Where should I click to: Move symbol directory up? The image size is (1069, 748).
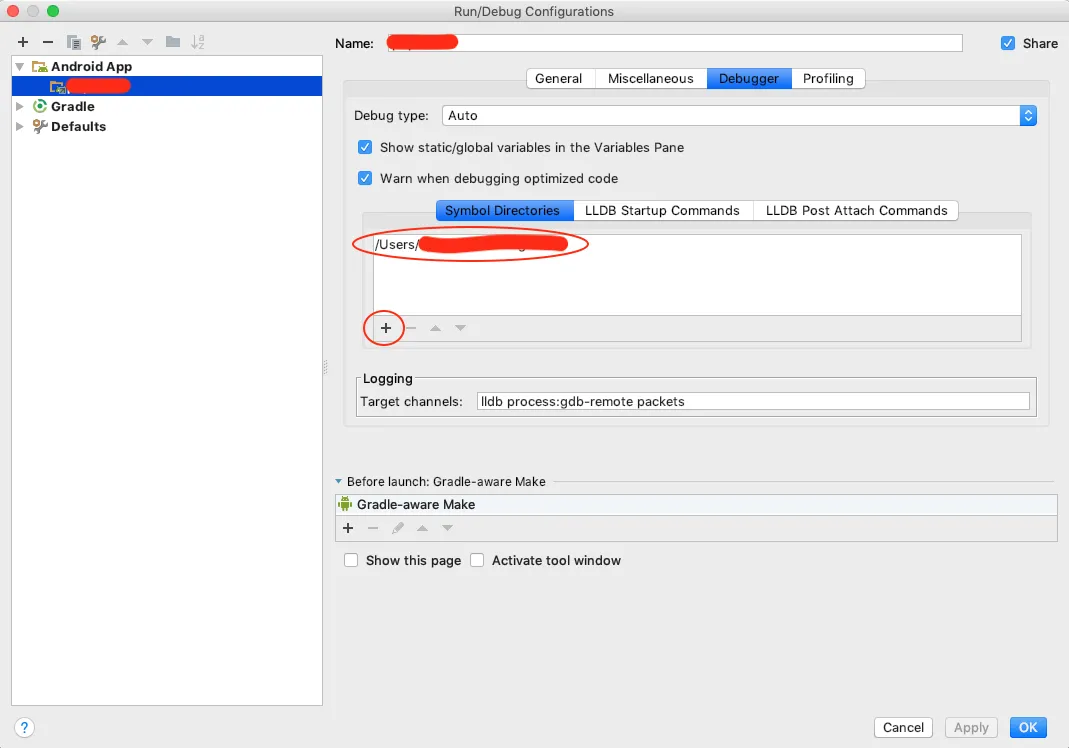[x=436, y=328]
